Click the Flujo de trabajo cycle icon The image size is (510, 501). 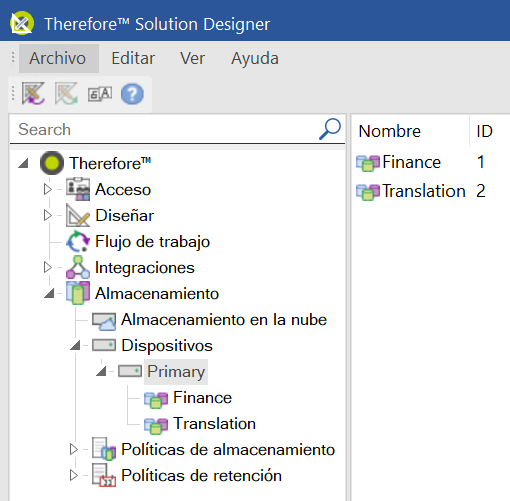[x=78, y=241]
